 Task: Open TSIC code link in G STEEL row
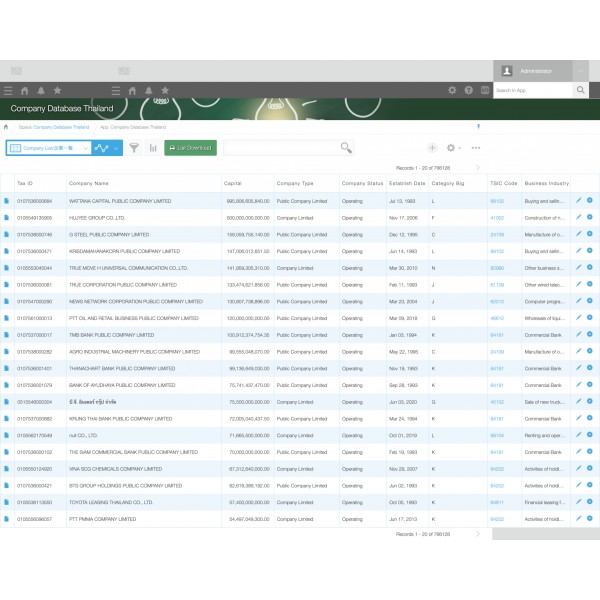[x=497, y=235]
